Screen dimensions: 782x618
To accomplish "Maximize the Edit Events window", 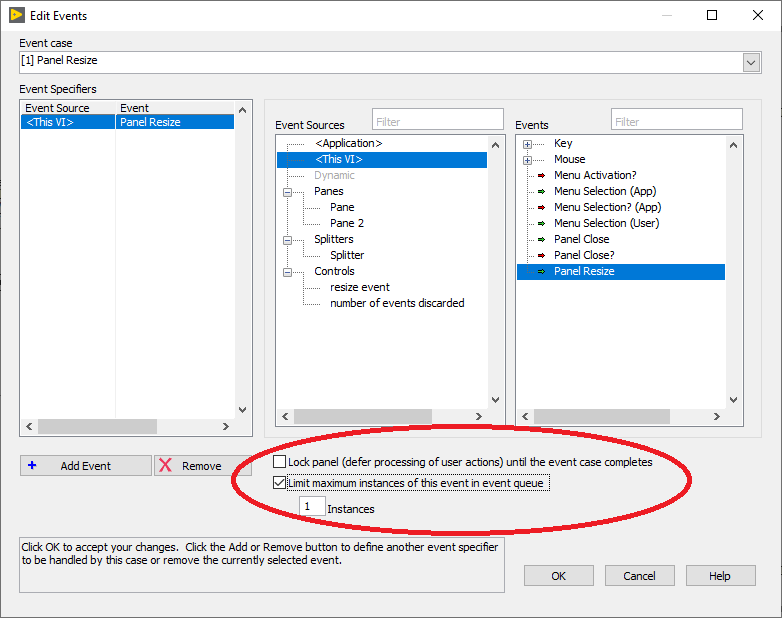I will point(712,15).
